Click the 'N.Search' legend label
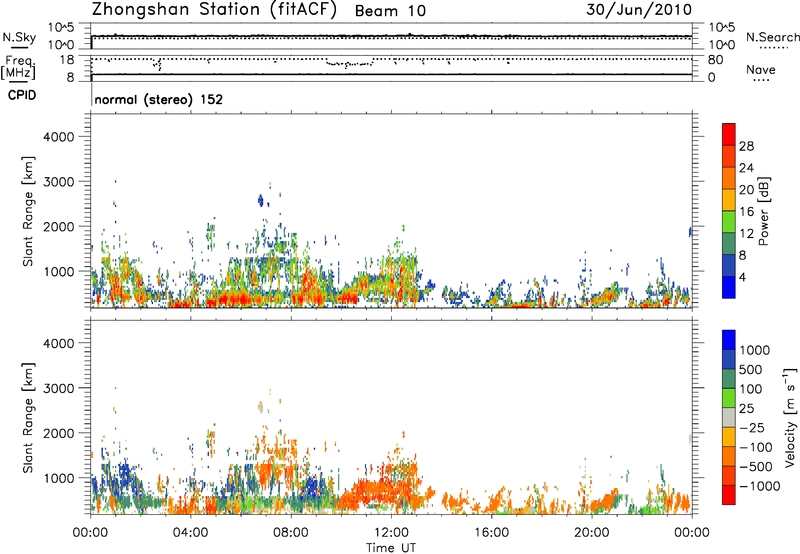 [772, 37]
